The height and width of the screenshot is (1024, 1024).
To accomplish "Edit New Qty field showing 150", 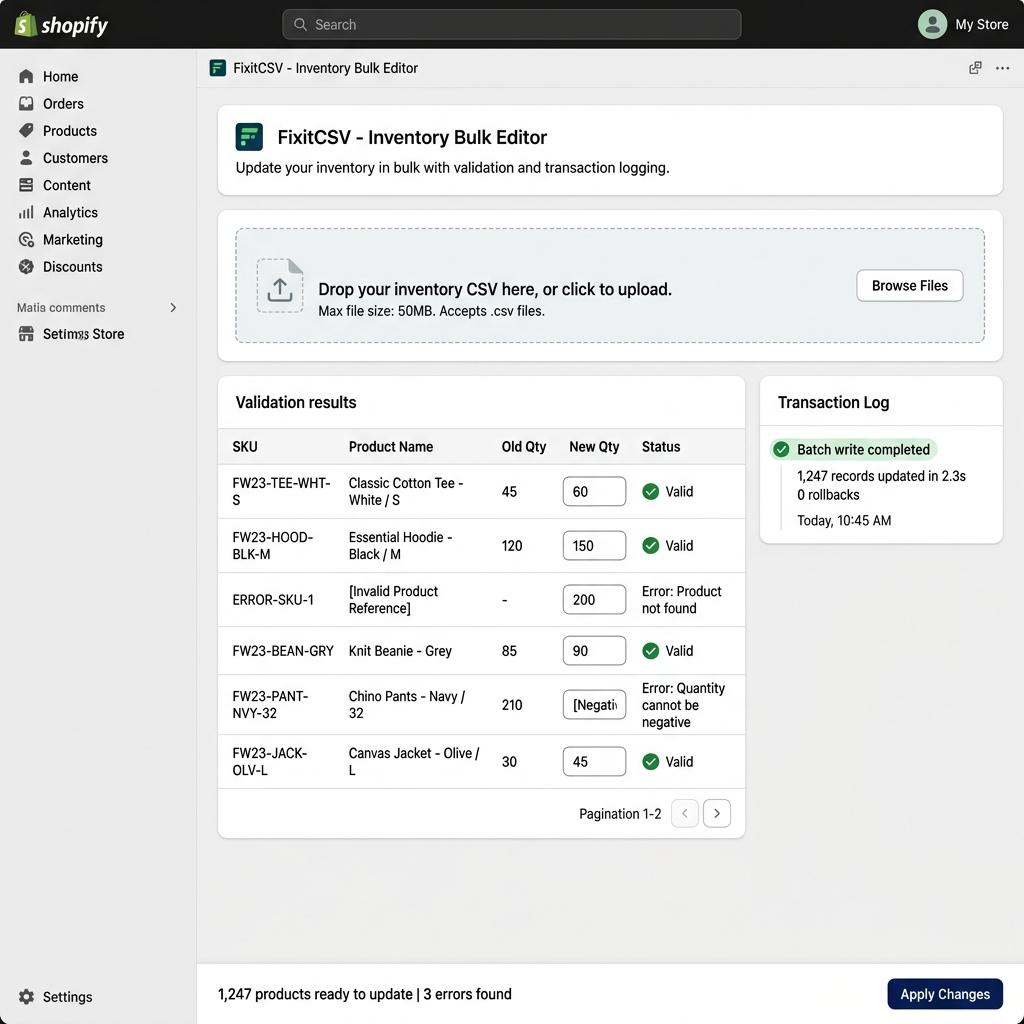I will (x=594, y=545).
